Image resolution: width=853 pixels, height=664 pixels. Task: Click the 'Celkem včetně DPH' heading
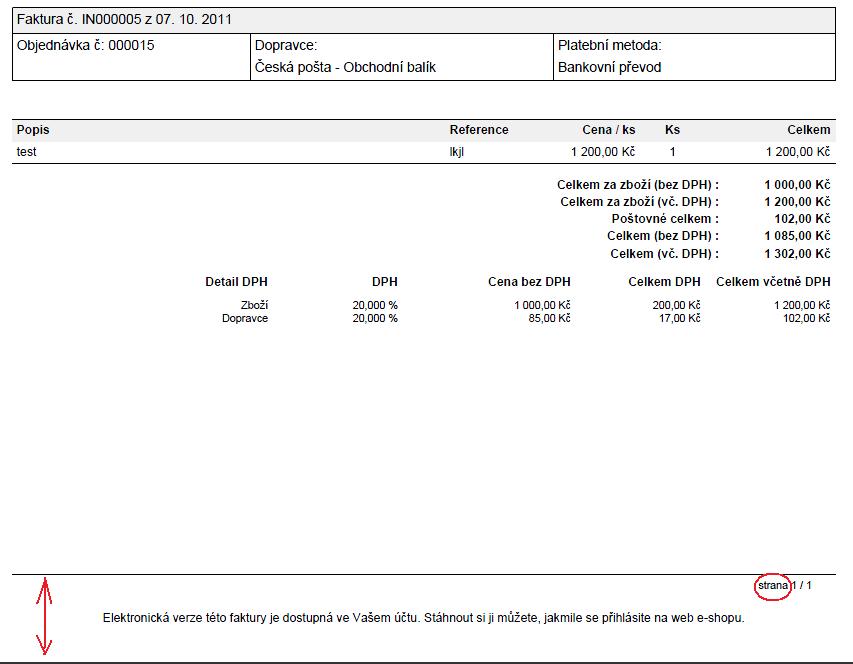(x=773, y=282)
